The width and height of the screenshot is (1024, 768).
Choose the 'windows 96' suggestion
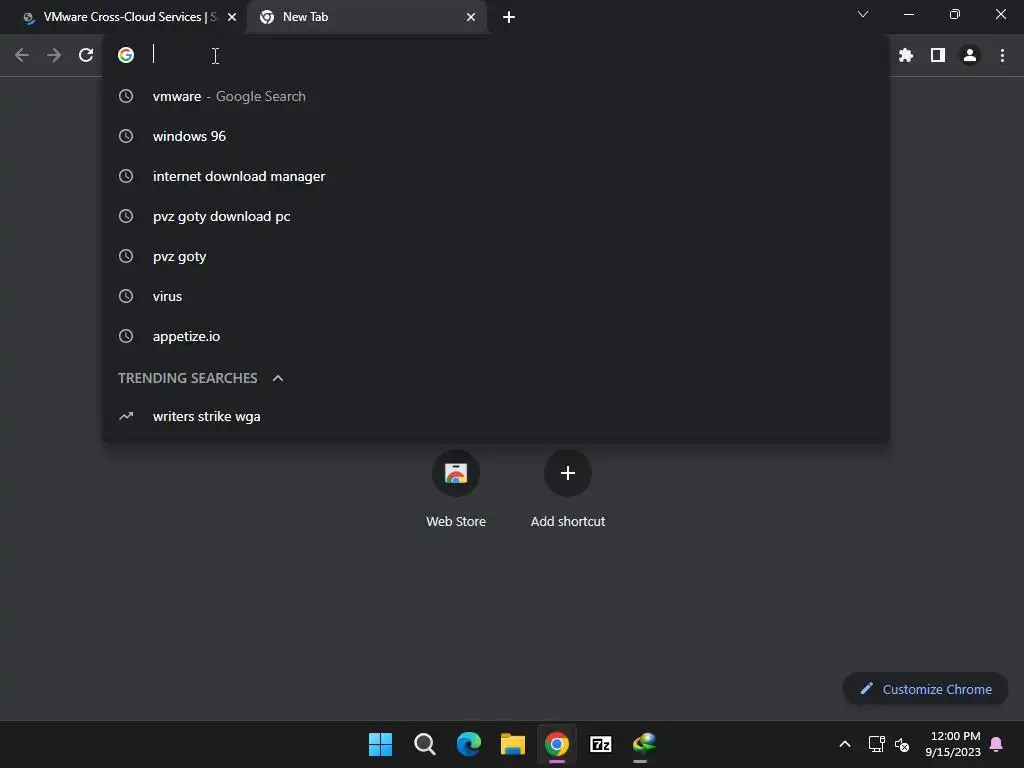pos(496,136)
